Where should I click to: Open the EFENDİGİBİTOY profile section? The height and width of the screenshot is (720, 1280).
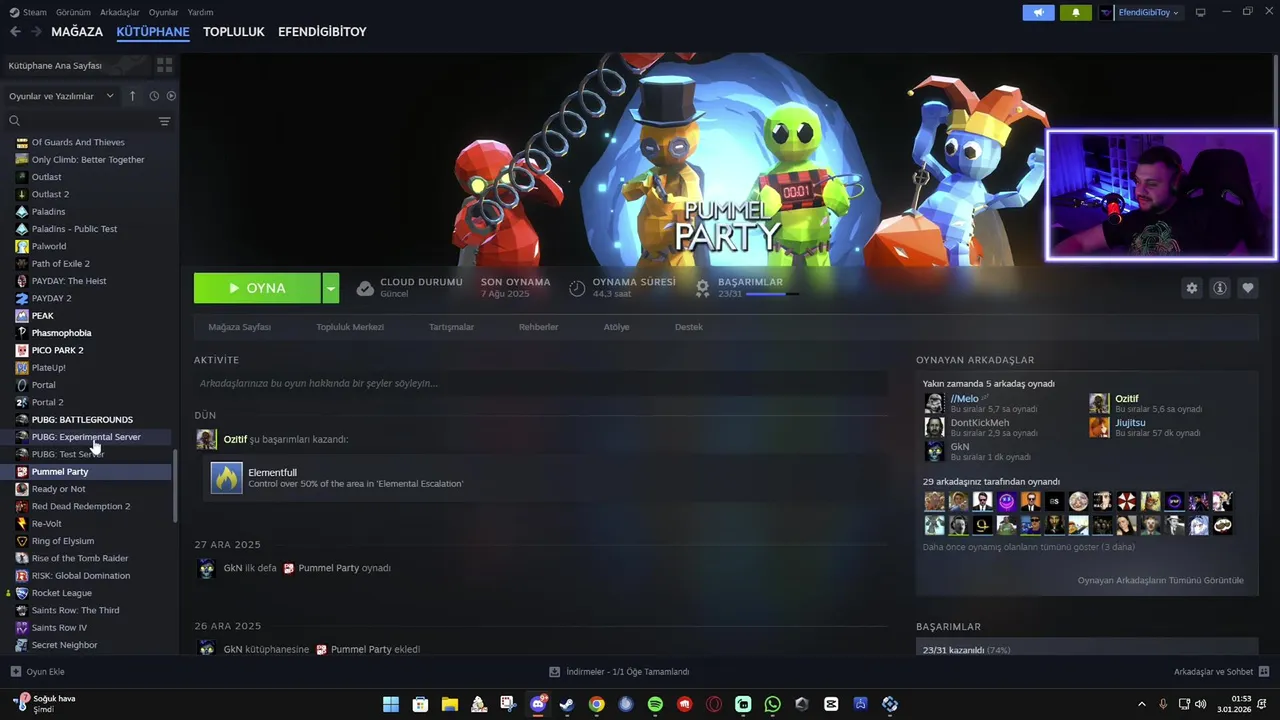[x=322, y=32]
